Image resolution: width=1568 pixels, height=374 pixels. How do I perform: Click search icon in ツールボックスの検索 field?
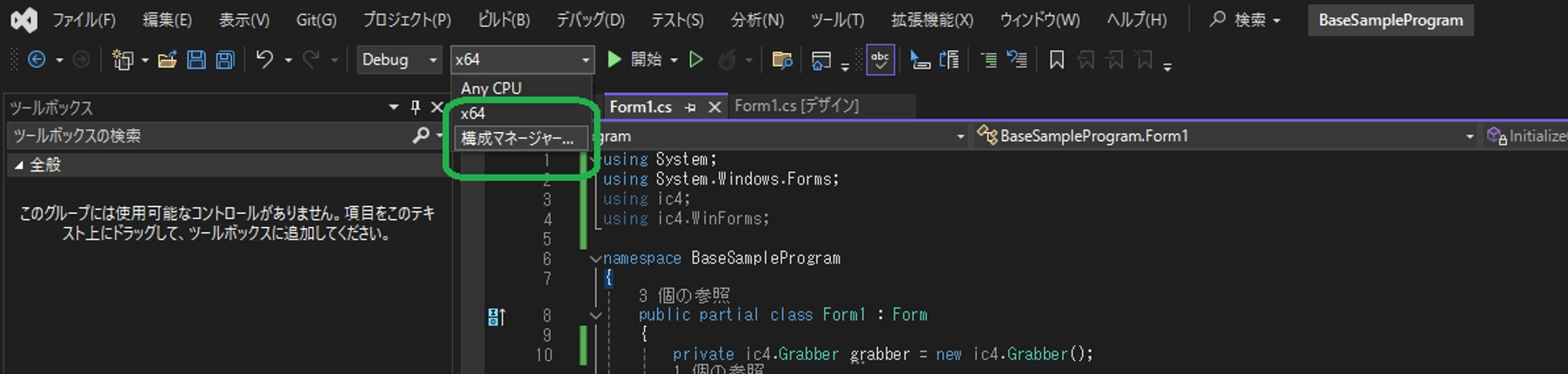(x=421, y=136)
